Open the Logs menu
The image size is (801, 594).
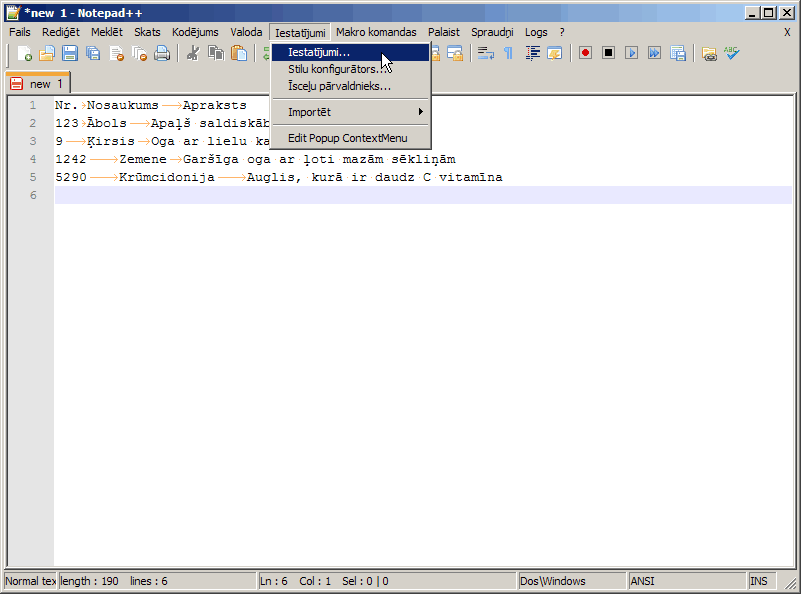coord(536,32)
